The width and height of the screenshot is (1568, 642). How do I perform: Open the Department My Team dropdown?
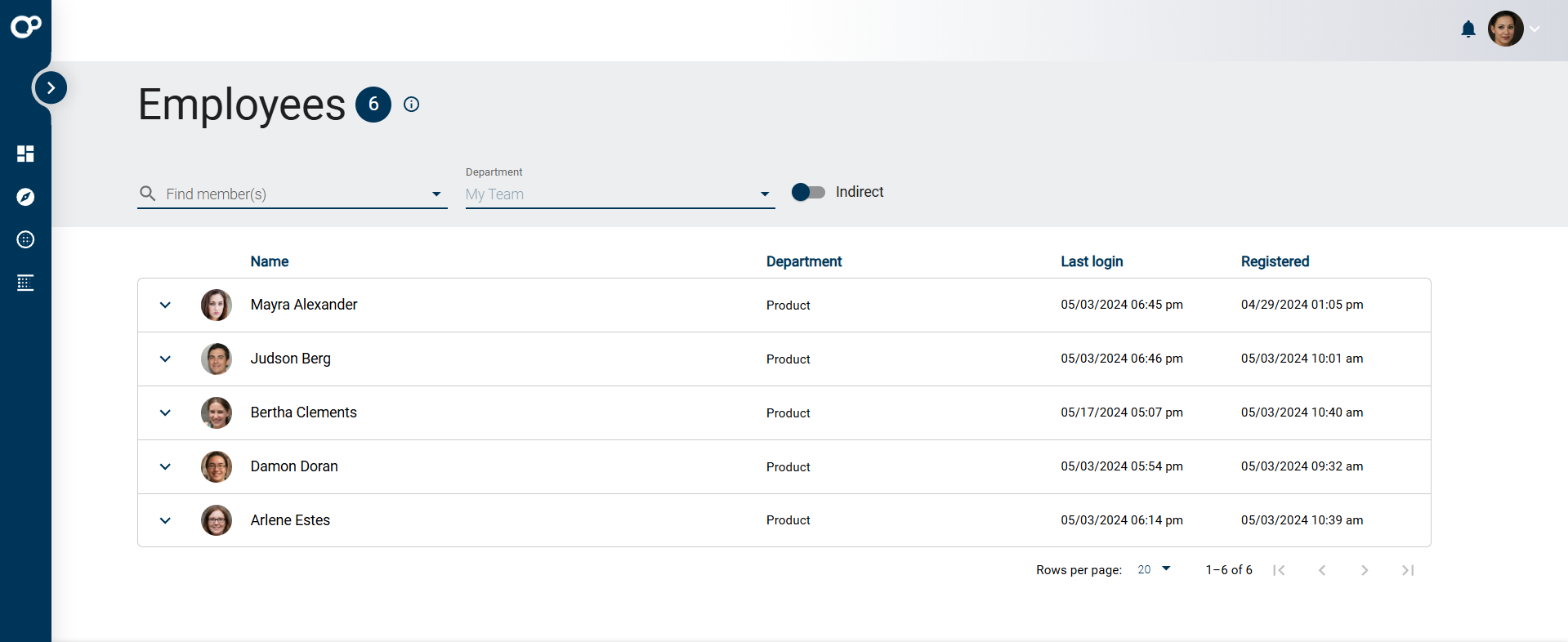coord(619,194)
